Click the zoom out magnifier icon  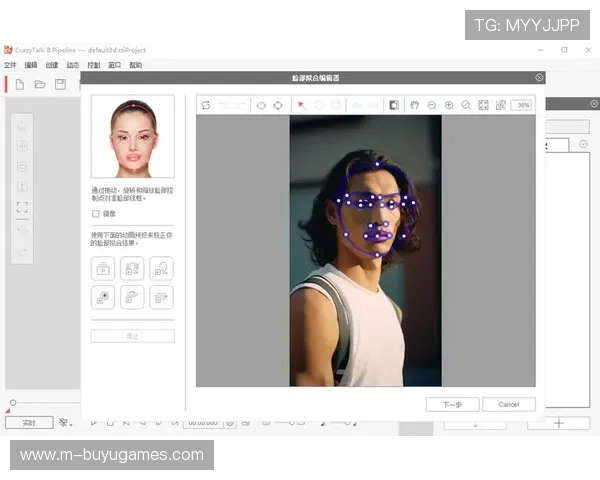431,105
